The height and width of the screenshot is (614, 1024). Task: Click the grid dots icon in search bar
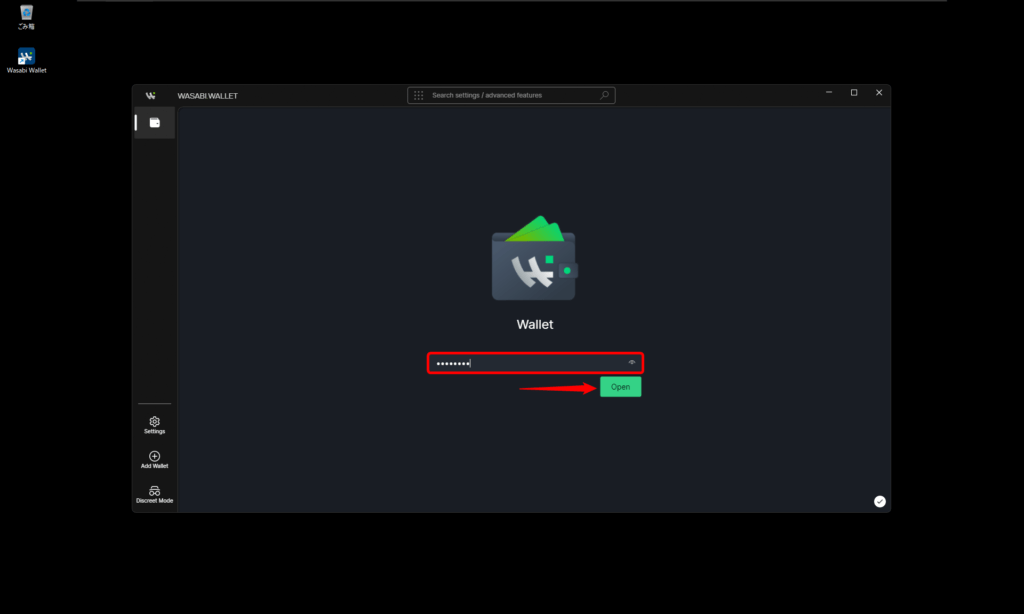coord(419,95)
